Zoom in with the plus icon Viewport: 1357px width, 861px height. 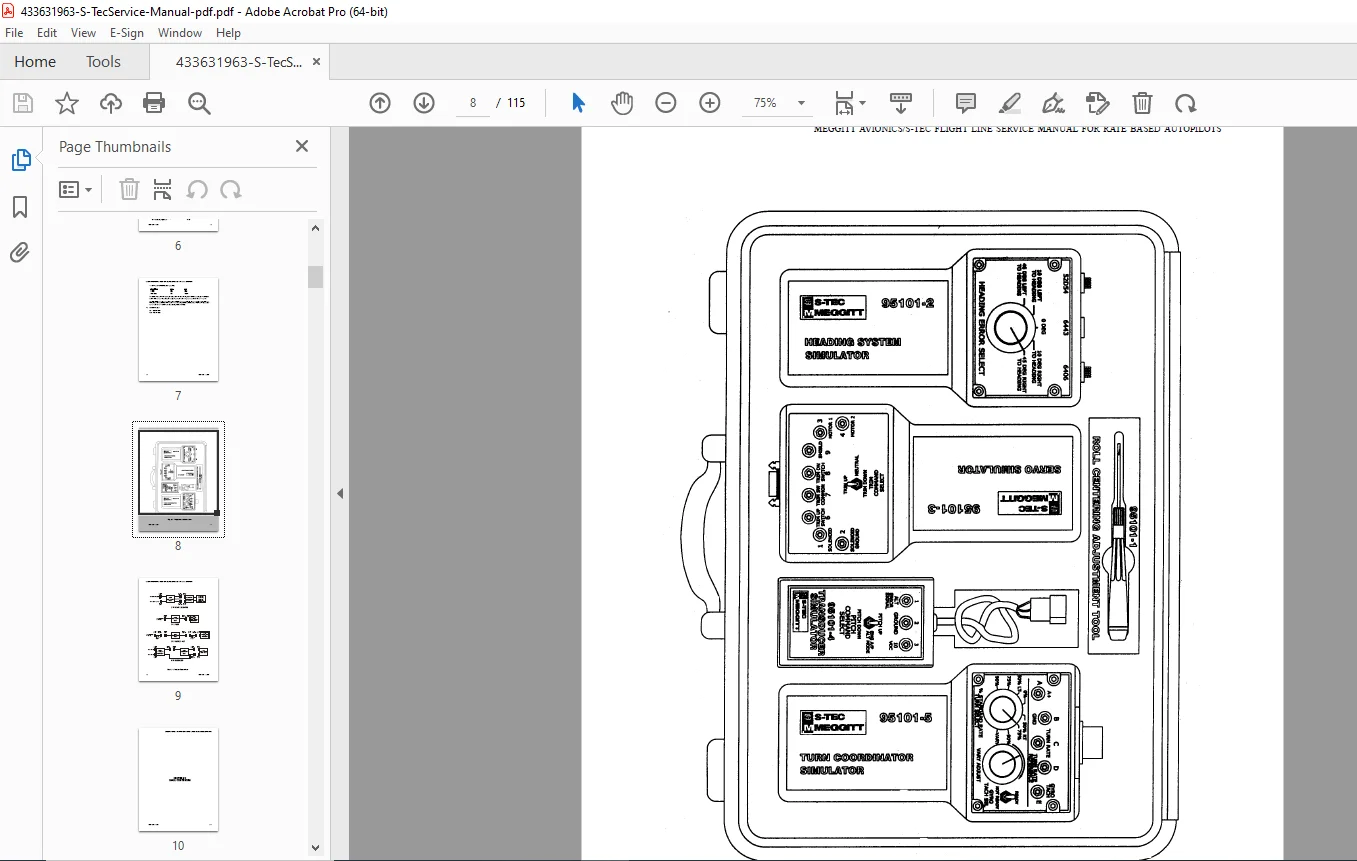tap(710, 103)
